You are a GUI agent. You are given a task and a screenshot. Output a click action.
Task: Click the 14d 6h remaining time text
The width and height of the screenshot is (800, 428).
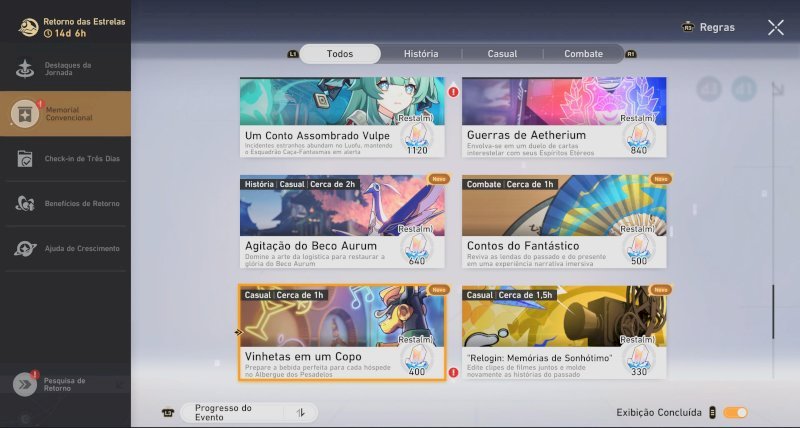(x=70, y=34)
